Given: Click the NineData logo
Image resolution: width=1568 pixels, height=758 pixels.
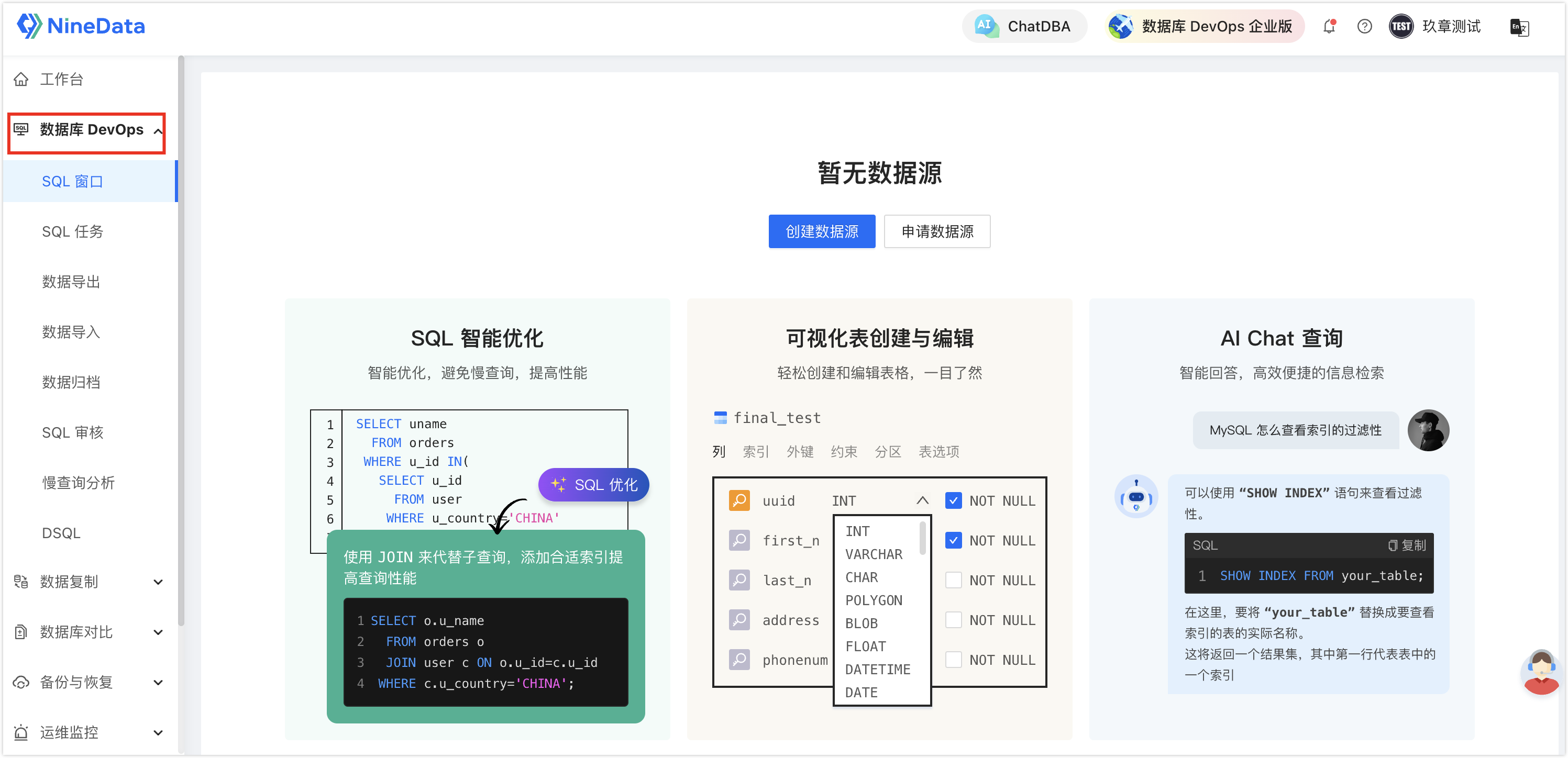Looking at the screenshot, I should pos(81,26).
